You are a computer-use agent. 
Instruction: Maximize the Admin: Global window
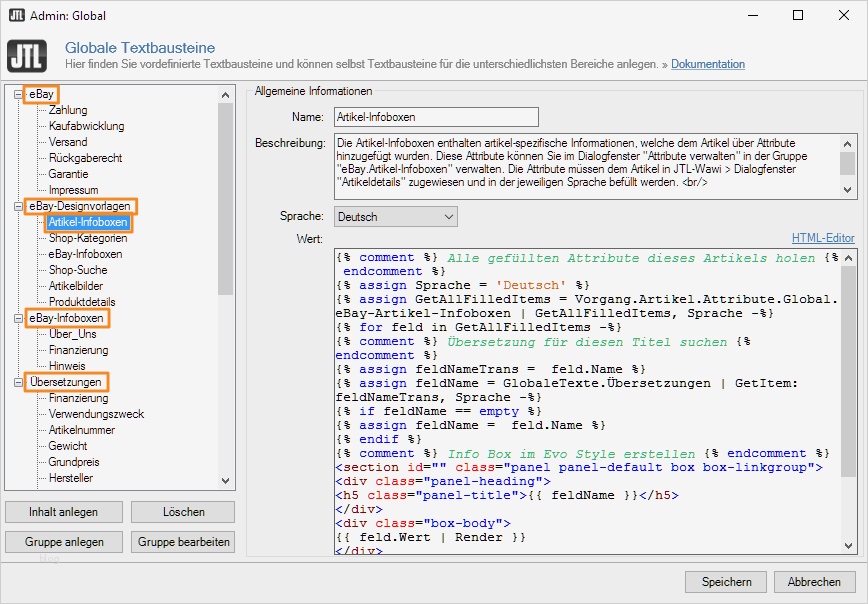(798, 15)
